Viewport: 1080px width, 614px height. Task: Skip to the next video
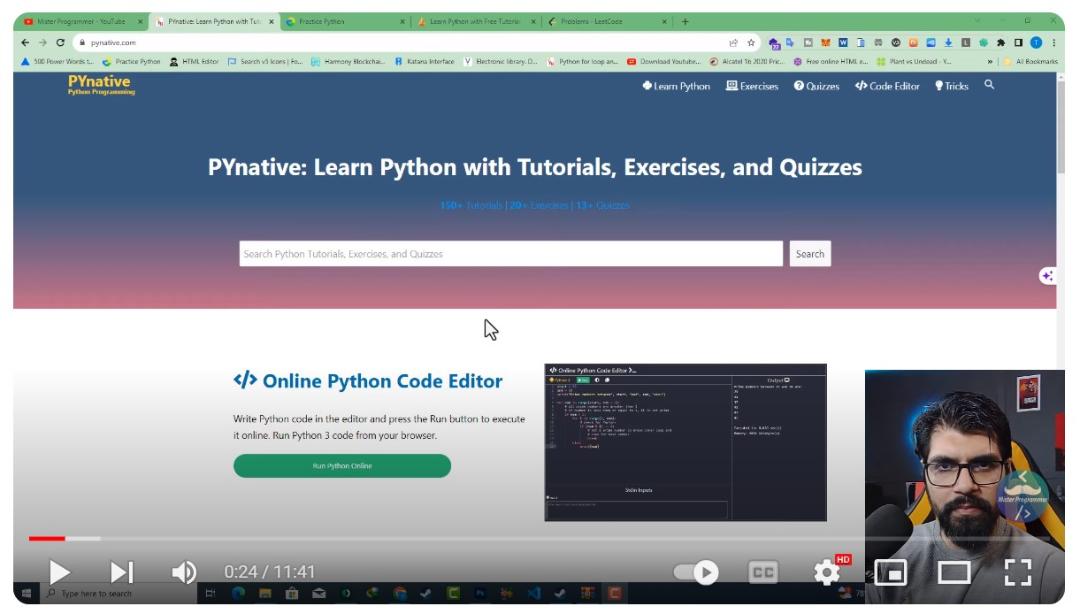click(x=122, y=572)
